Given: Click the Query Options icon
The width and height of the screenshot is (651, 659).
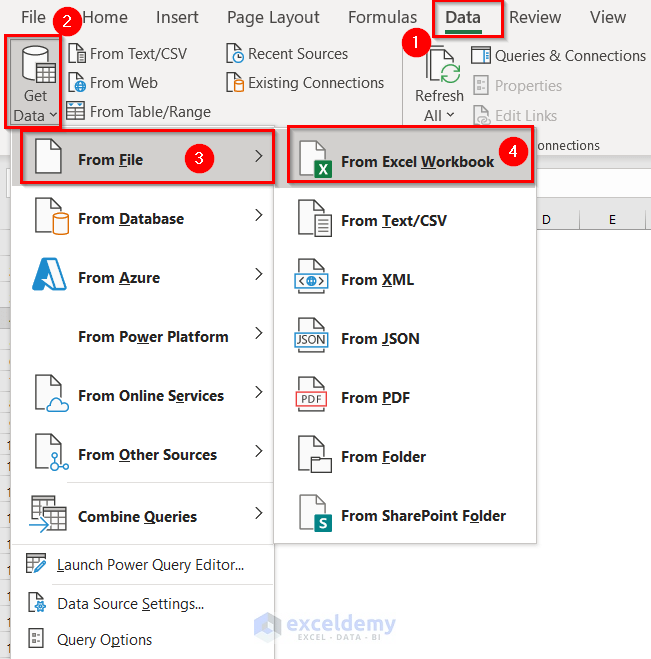Looking at the screenshot, I should tap(36, 638).
